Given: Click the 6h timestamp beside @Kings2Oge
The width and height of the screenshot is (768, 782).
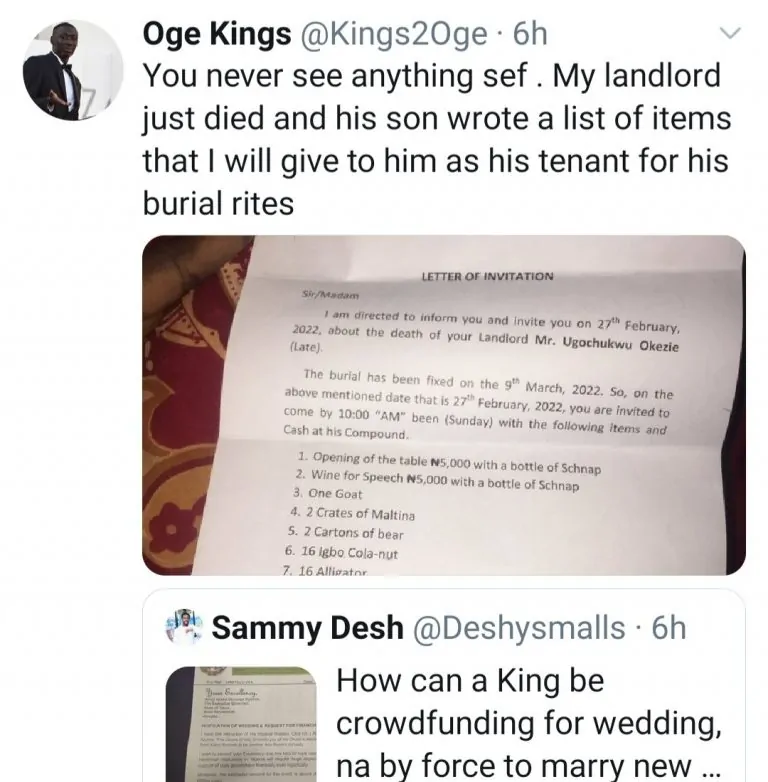Looking at the screenshot, I should pos(531,34).
